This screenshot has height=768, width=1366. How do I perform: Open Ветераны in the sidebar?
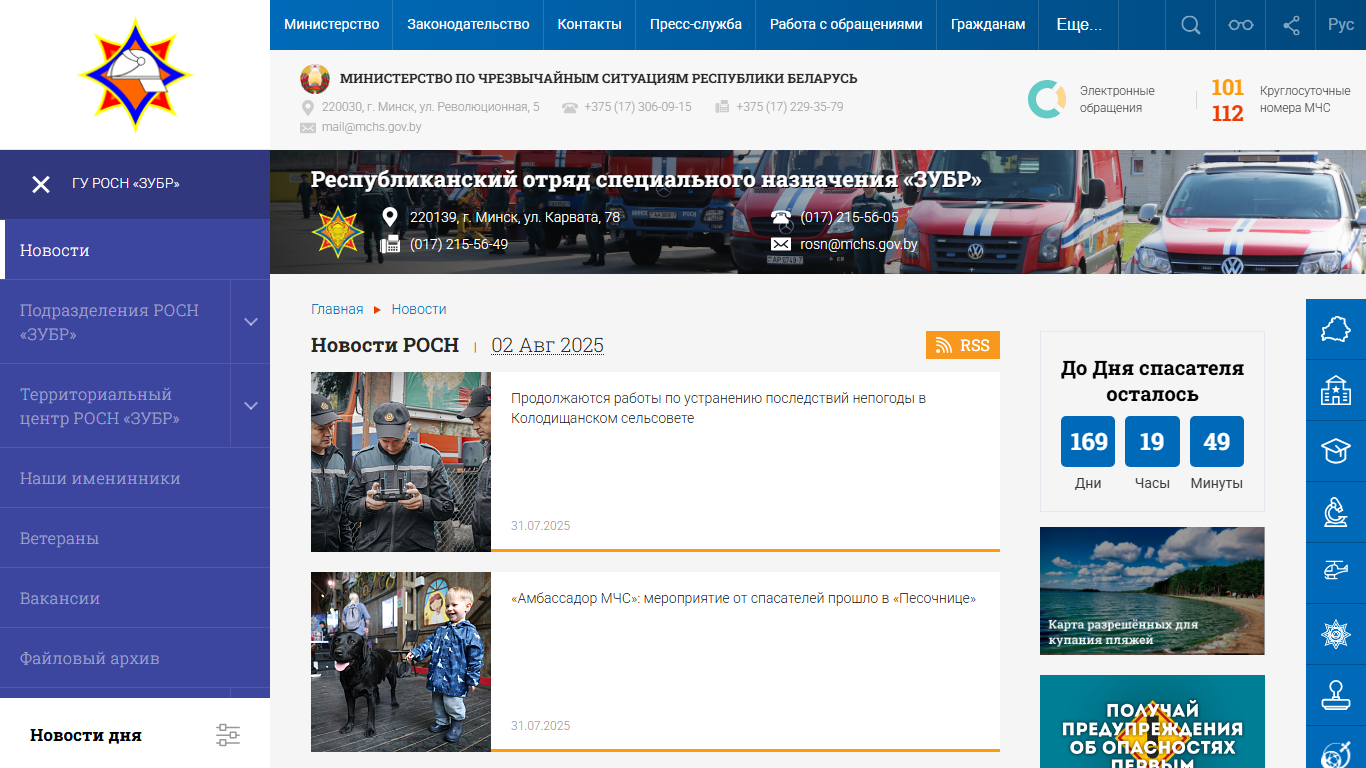click(x=135, y=538)
